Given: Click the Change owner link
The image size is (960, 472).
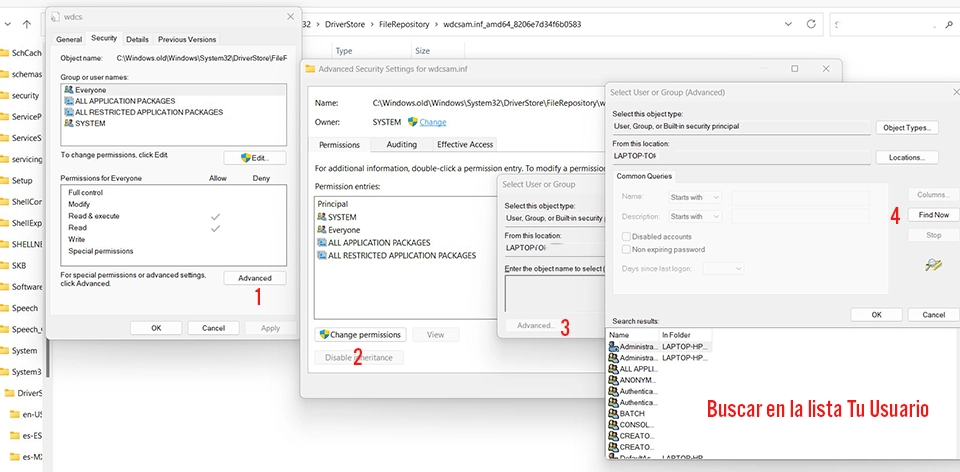Looking at the screenshot, I should [x=427, y=122].
